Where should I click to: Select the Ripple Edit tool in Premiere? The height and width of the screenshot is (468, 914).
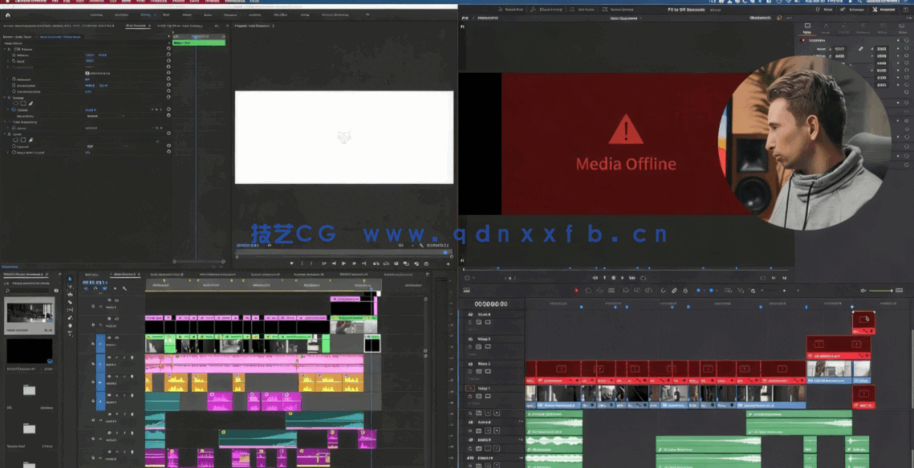pos(70,294)
